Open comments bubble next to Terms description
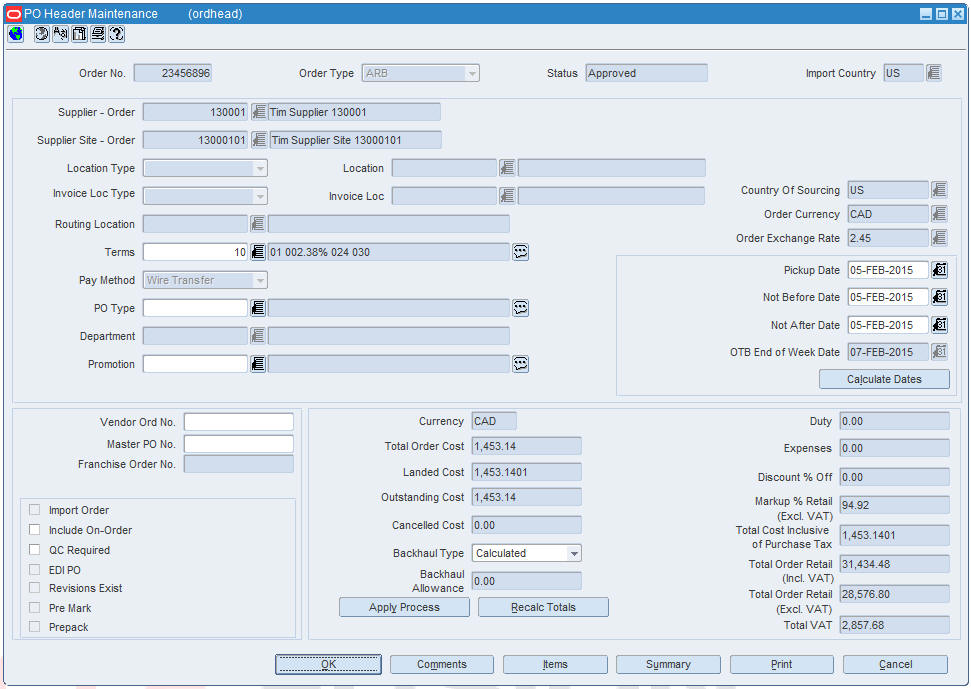 coord(520,252)
